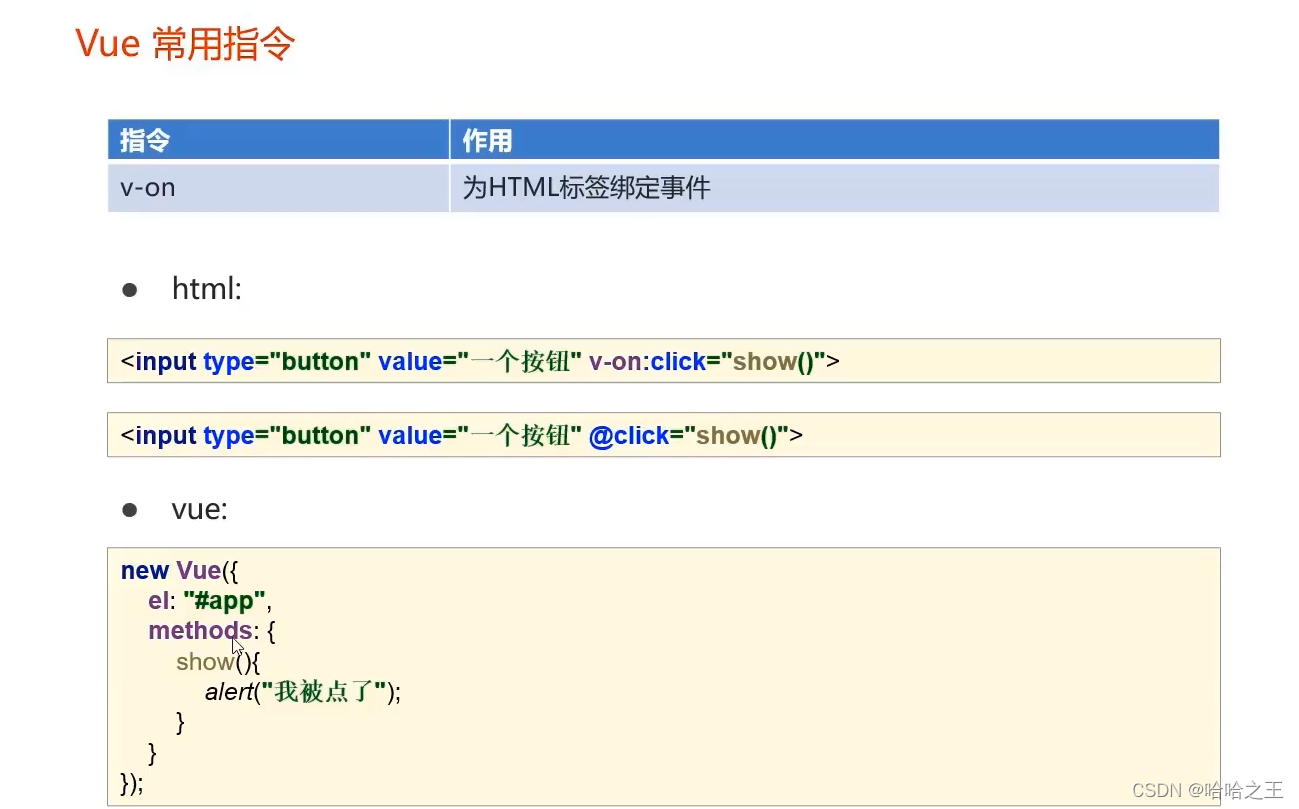
Task: Click the 'show(){' function definition line
Action: 218,662
